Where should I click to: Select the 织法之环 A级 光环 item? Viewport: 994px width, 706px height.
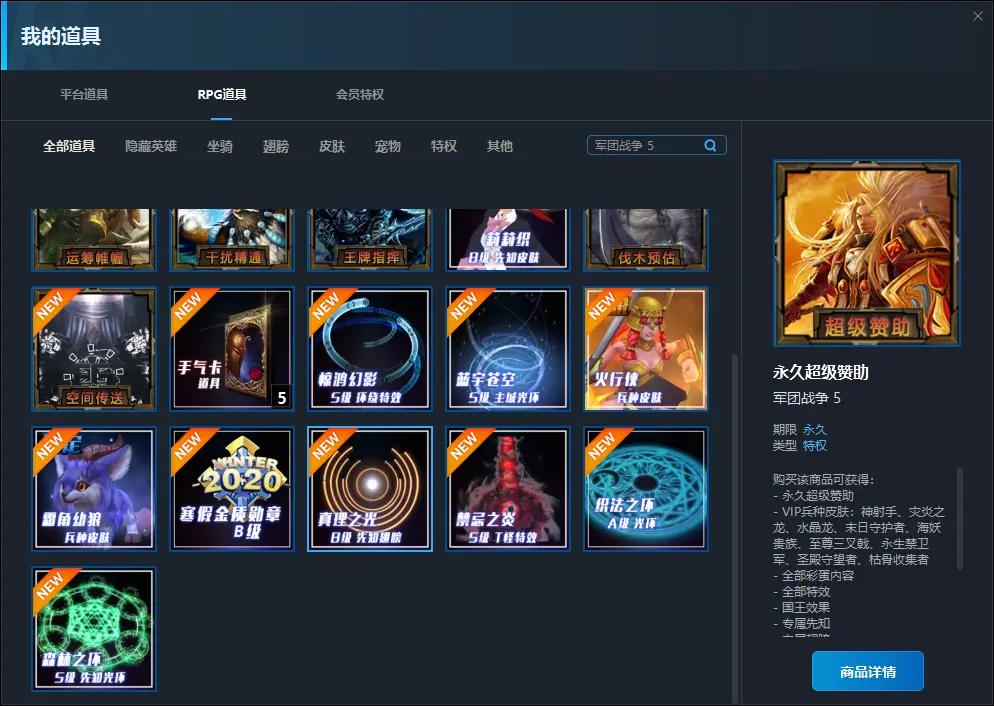click(647, 489)
